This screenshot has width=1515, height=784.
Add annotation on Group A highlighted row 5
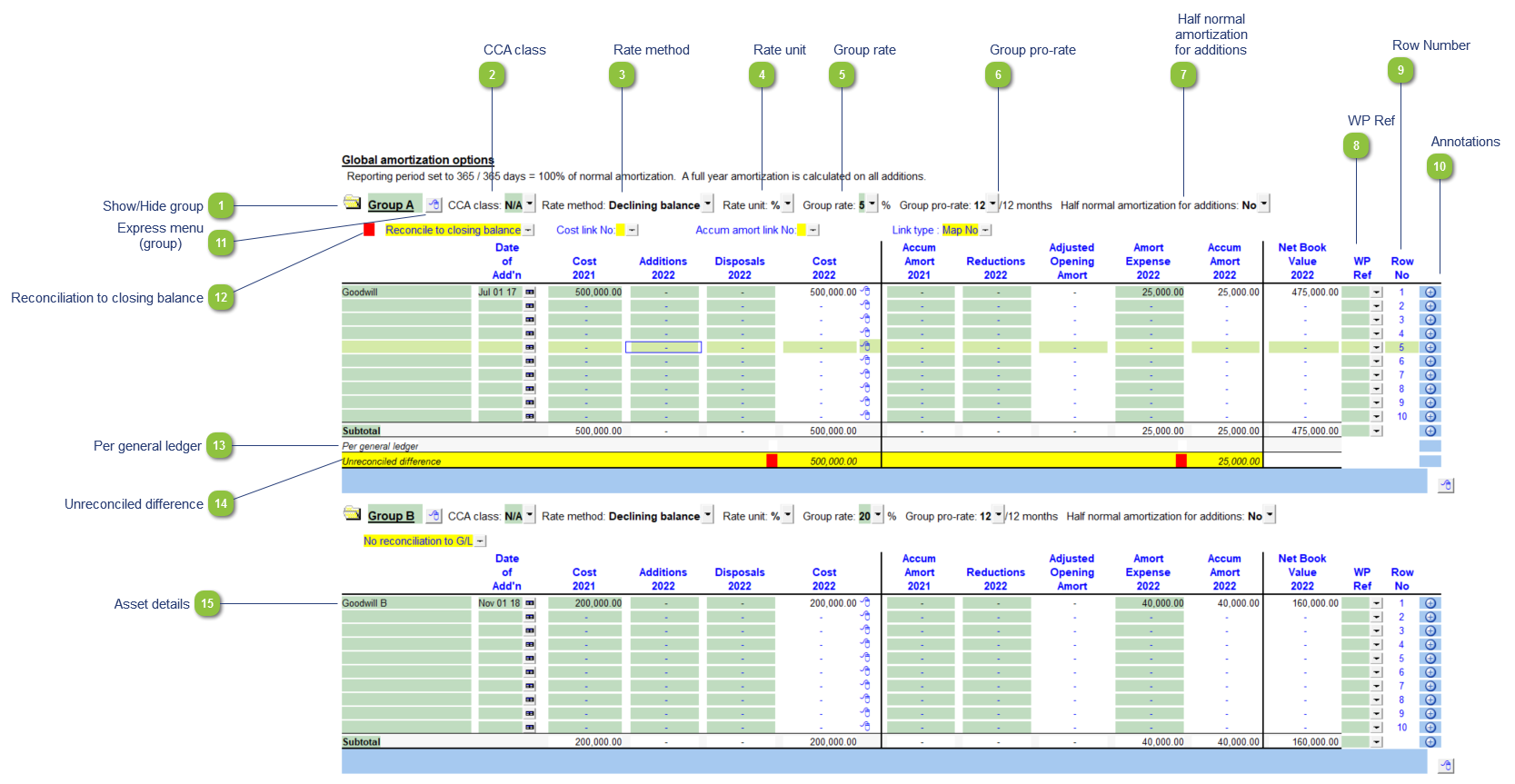(x=1430, y=348)
